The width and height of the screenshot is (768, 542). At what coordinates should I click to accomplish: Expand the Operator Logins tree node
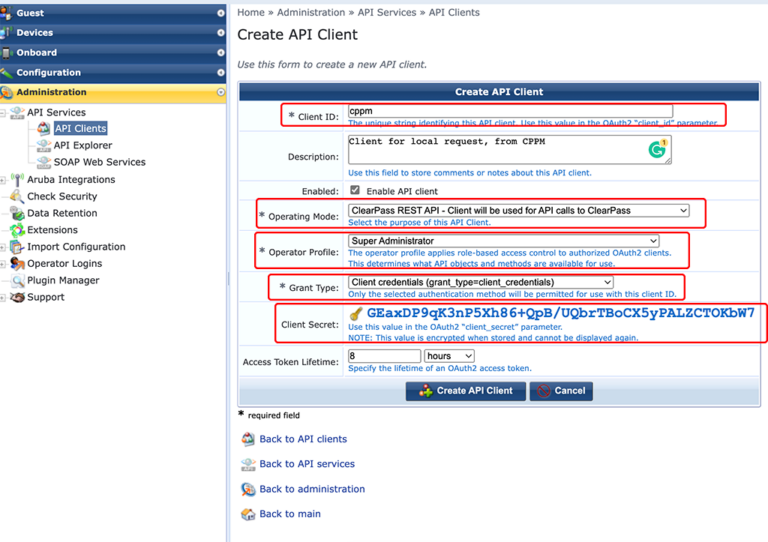coord(3,264)
